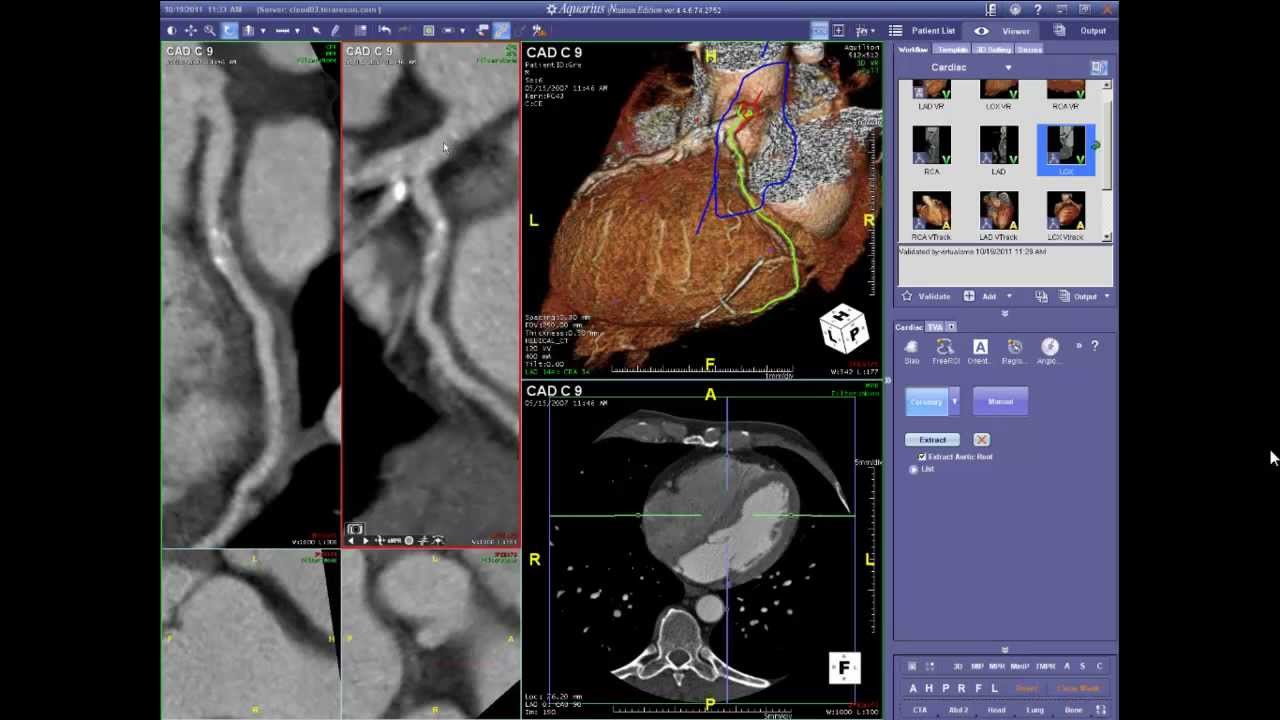1280x720 pixels.
Task: Switch to the Template tab
Action: point(952,49)
